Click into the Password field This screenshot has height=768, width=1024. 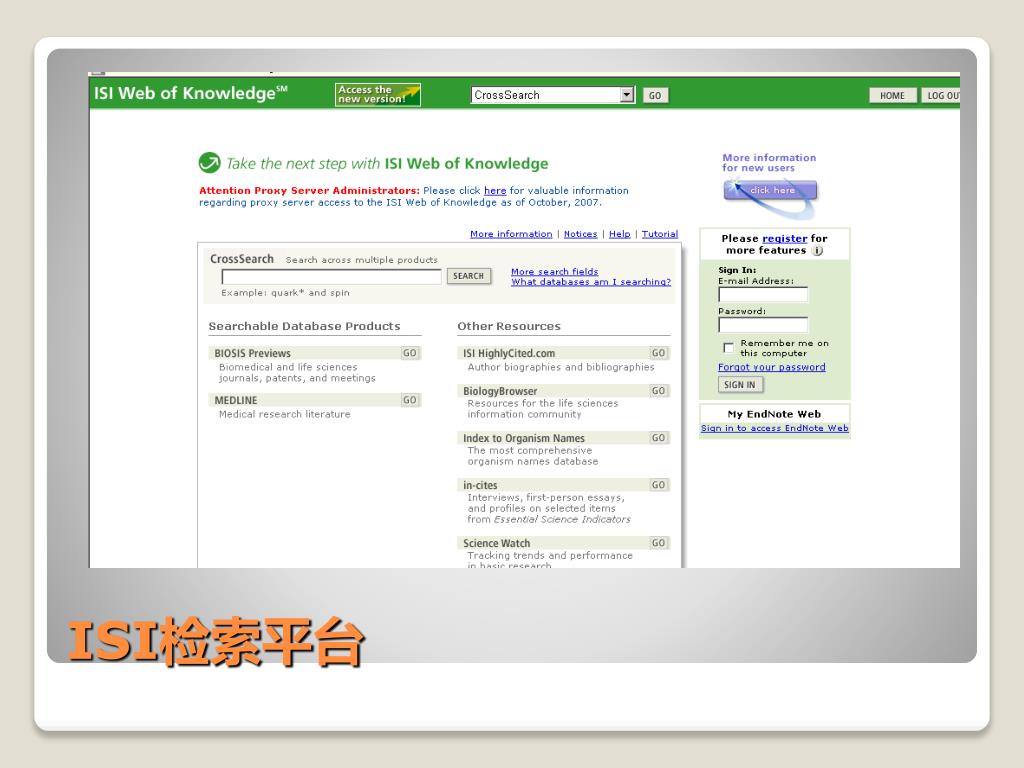point(763,325)
